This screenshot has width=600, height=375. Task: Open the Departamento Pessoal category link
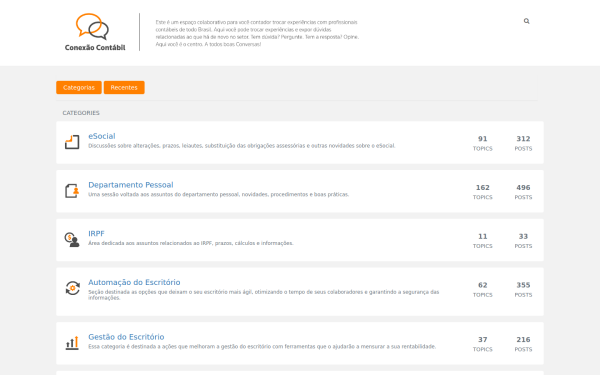point(131,185)
